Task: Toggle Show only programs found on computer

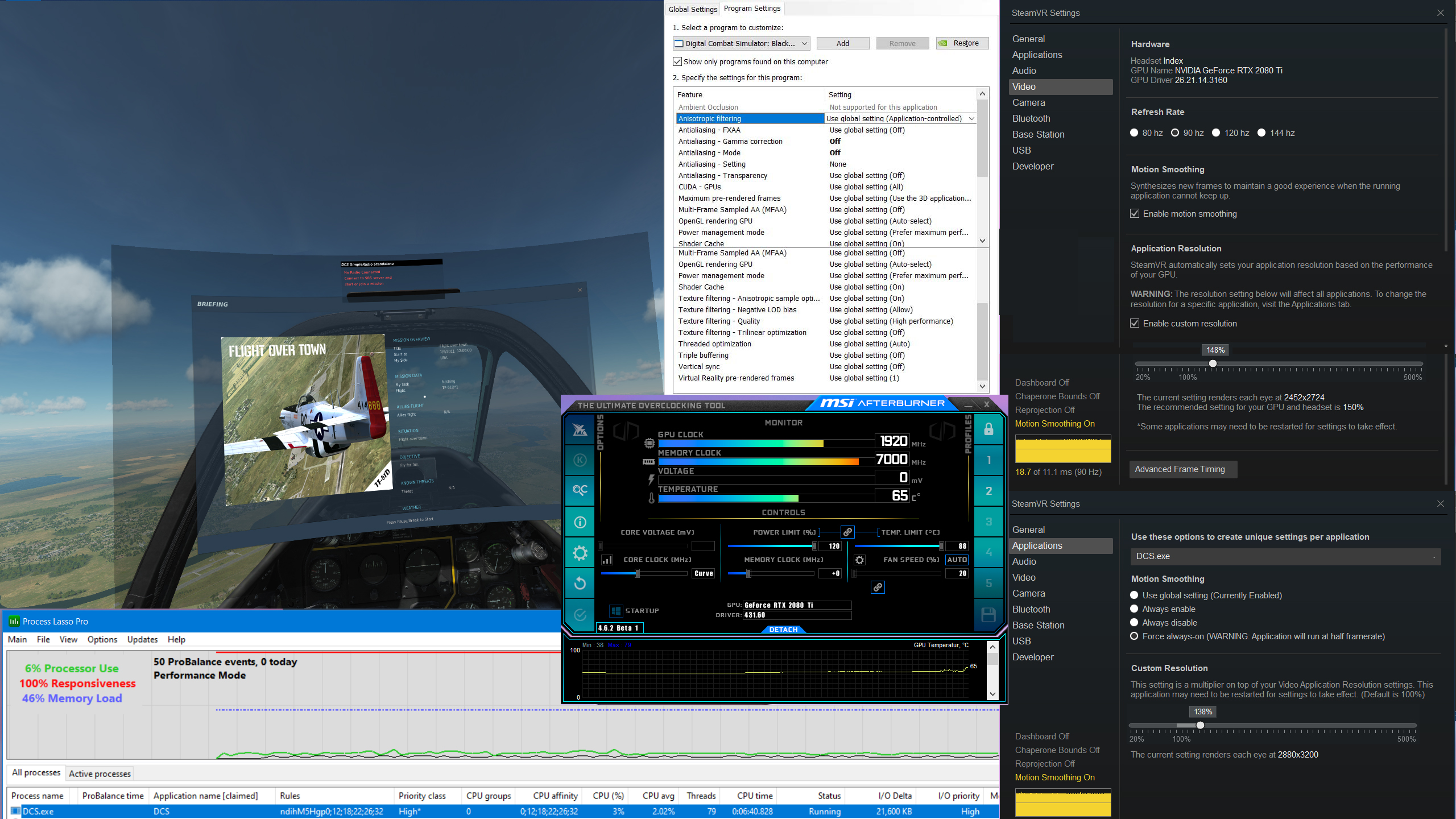Action: click(677, 61)
